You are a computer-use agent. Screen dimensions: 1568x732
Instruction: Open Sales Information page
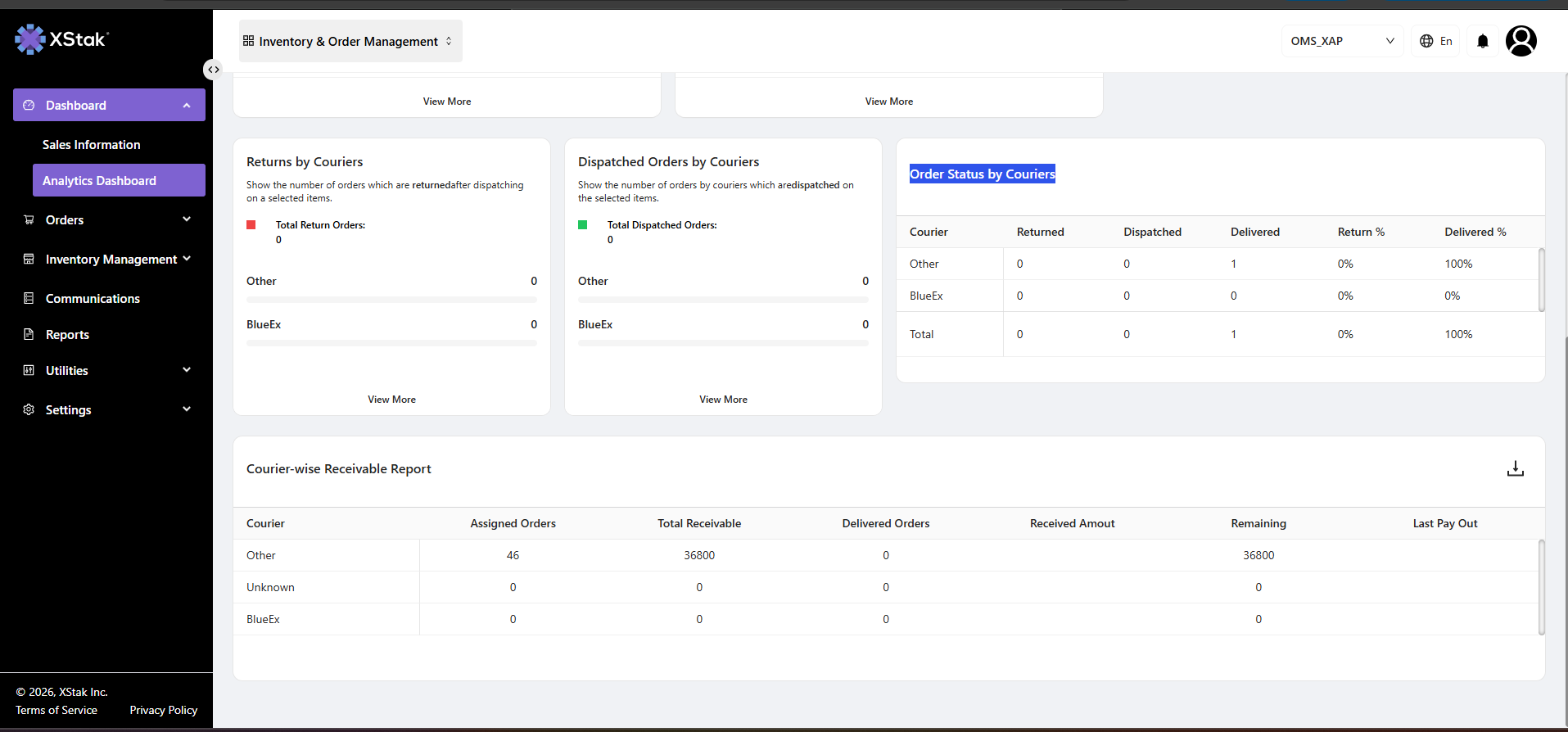tap(92, 145)
